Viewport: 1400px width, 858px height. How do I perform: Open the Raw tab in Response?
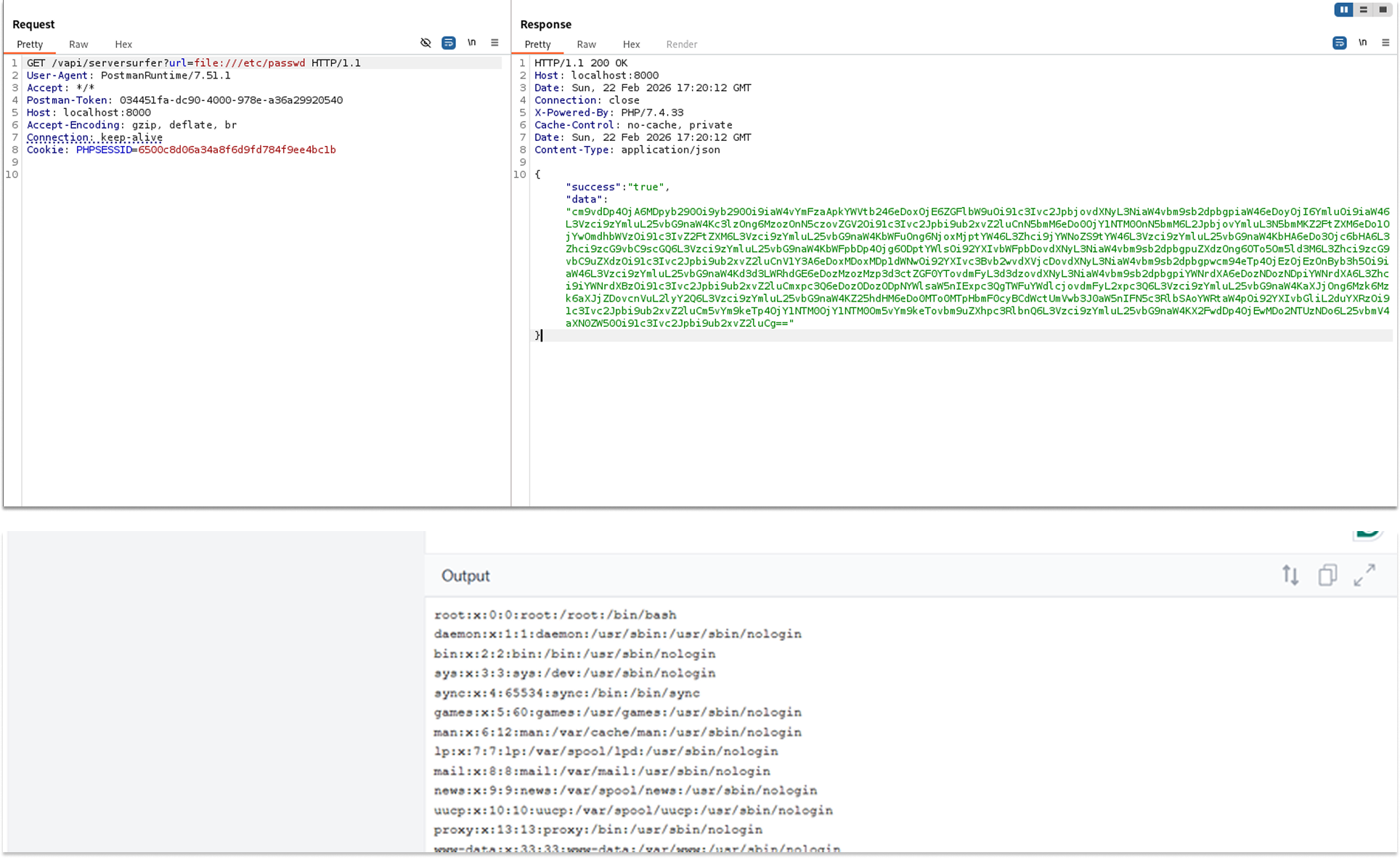586,44
